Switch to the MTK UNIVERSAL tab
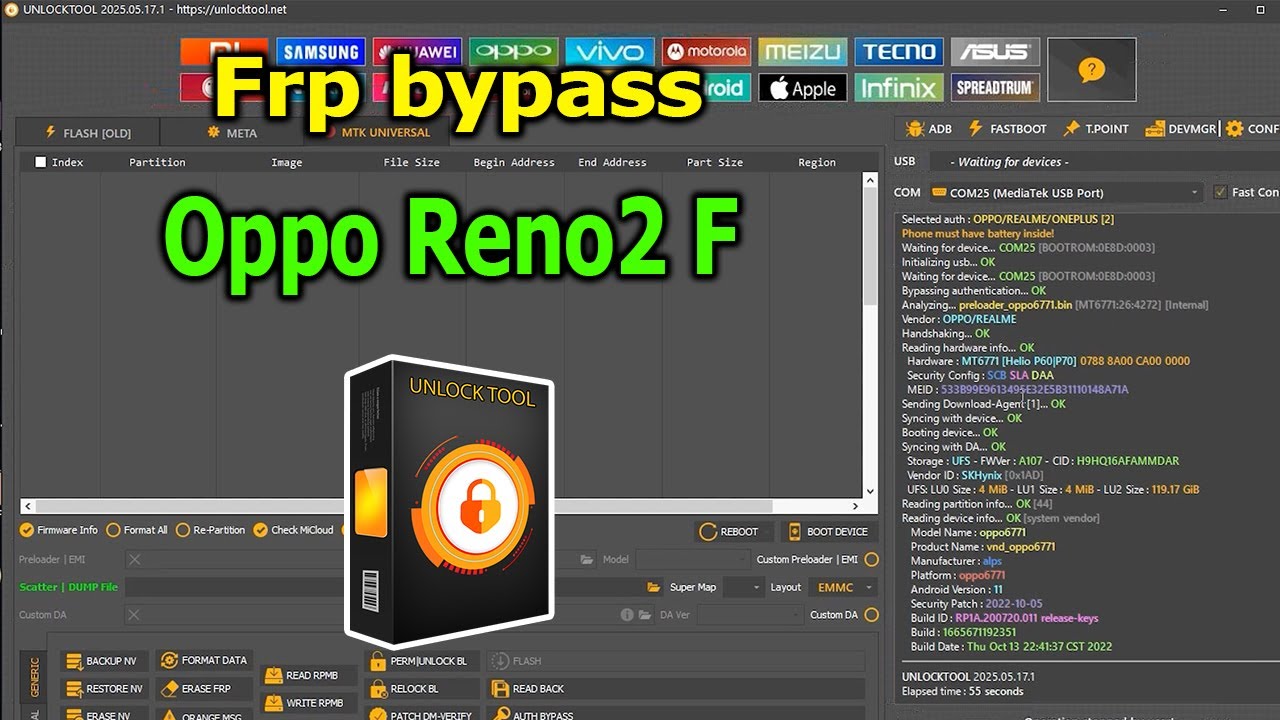Viewport: 1280px width, 720px height. 378,132
